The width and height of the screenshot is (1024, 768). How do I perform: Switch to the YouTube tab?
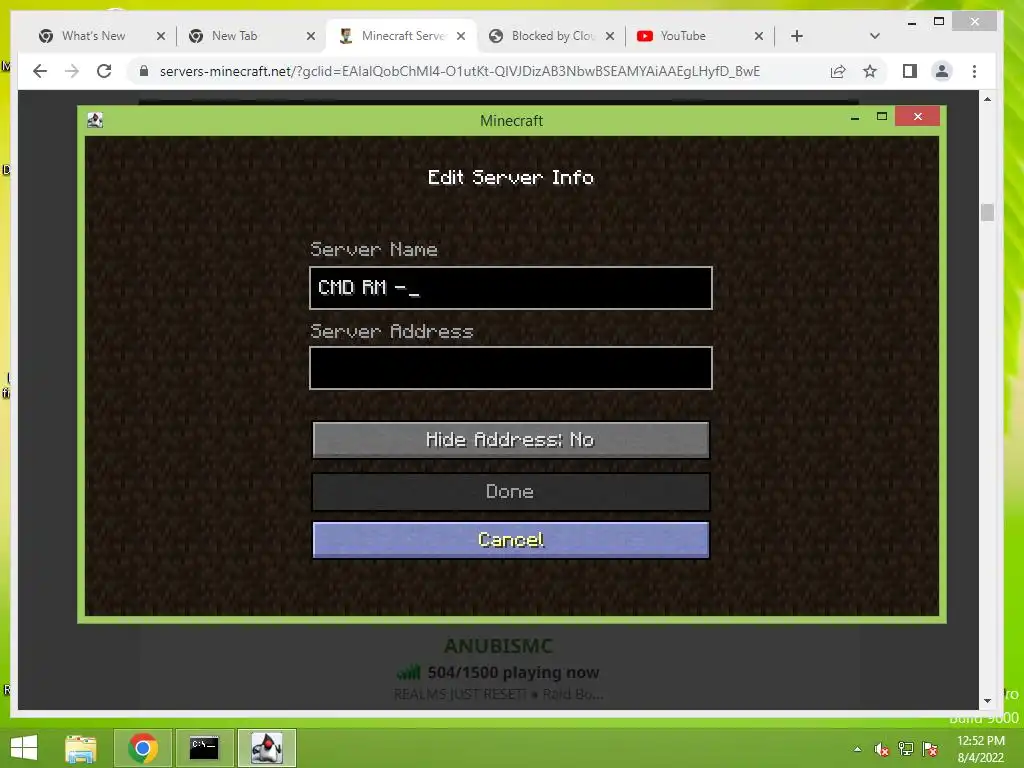[682, 36]
